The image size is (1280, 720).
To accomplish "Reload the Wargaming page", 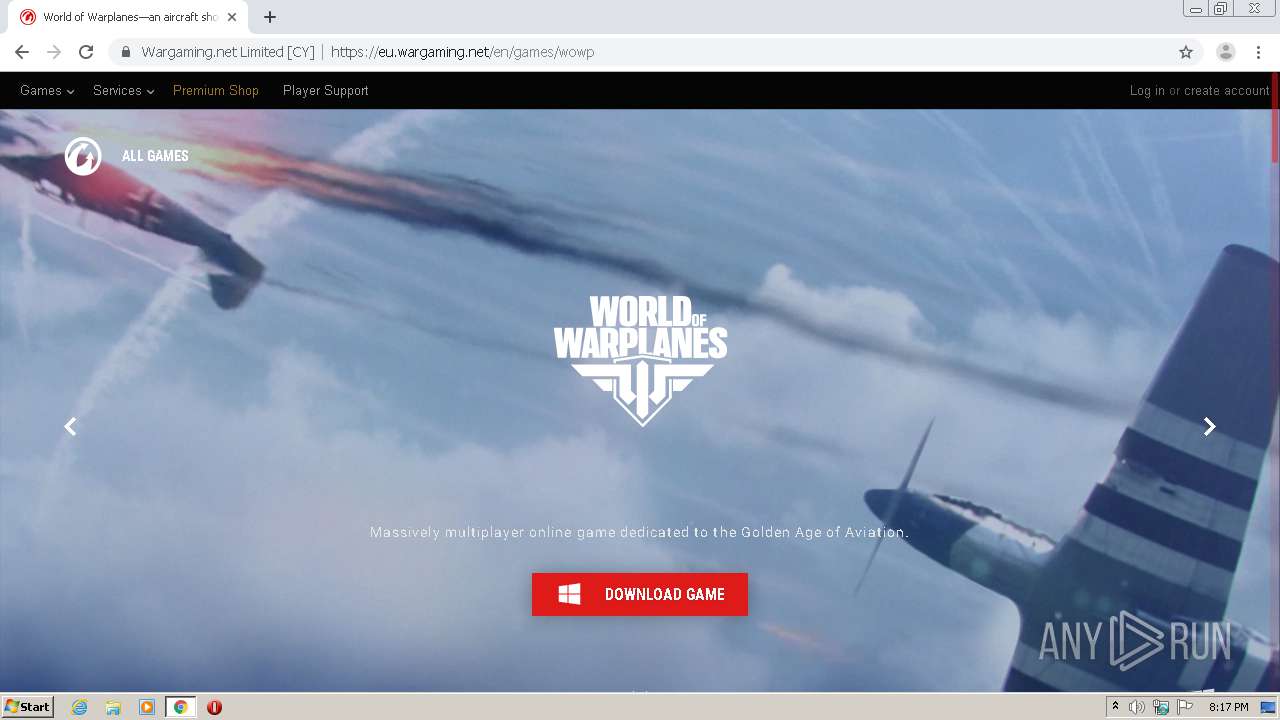I will [86, 52].
